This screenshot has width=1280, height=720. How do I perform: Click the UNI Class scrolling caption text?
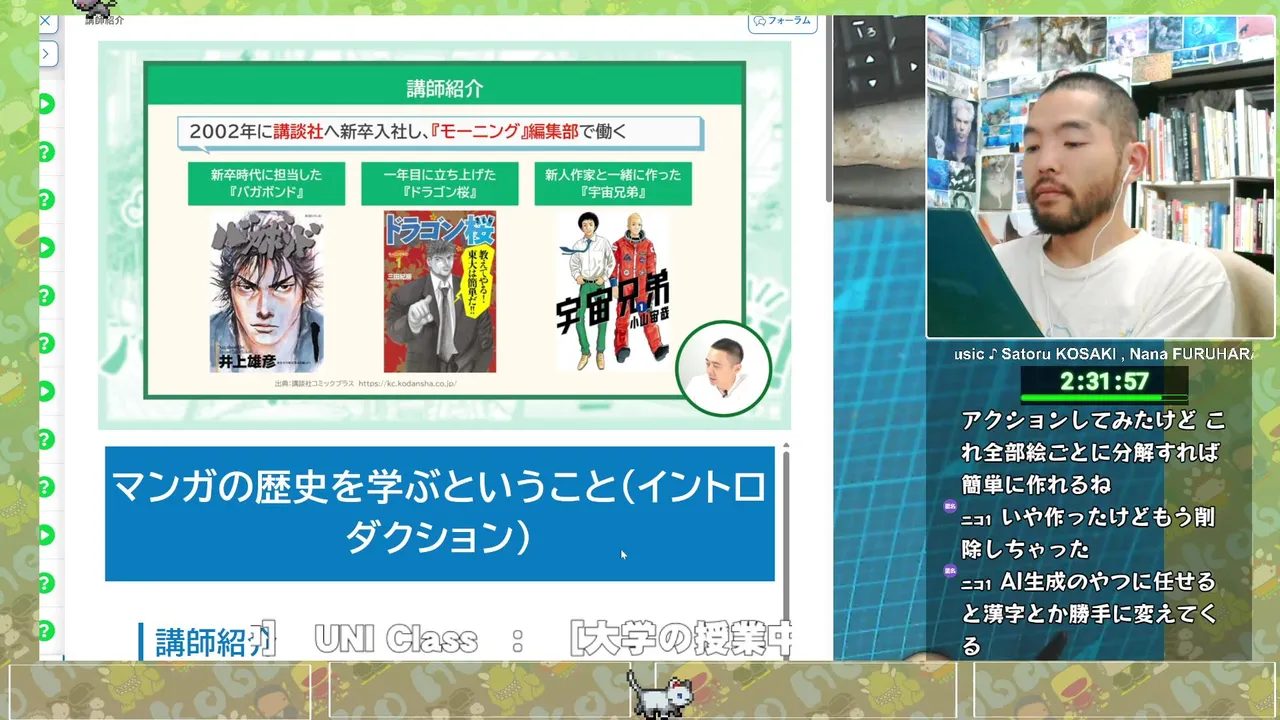click(x=396, y=640)
